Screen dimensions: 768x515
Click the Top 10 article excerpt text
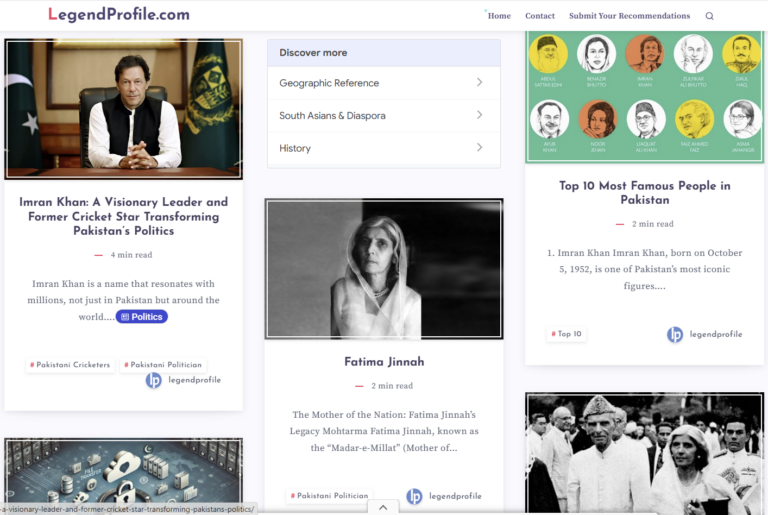click(x=645, y=269)
